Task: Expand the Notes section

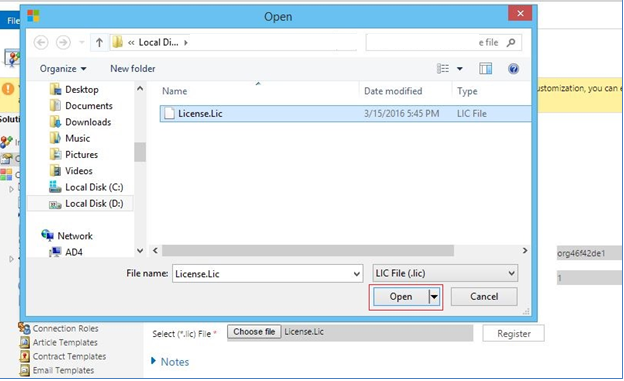Action: tap(170, 362)
